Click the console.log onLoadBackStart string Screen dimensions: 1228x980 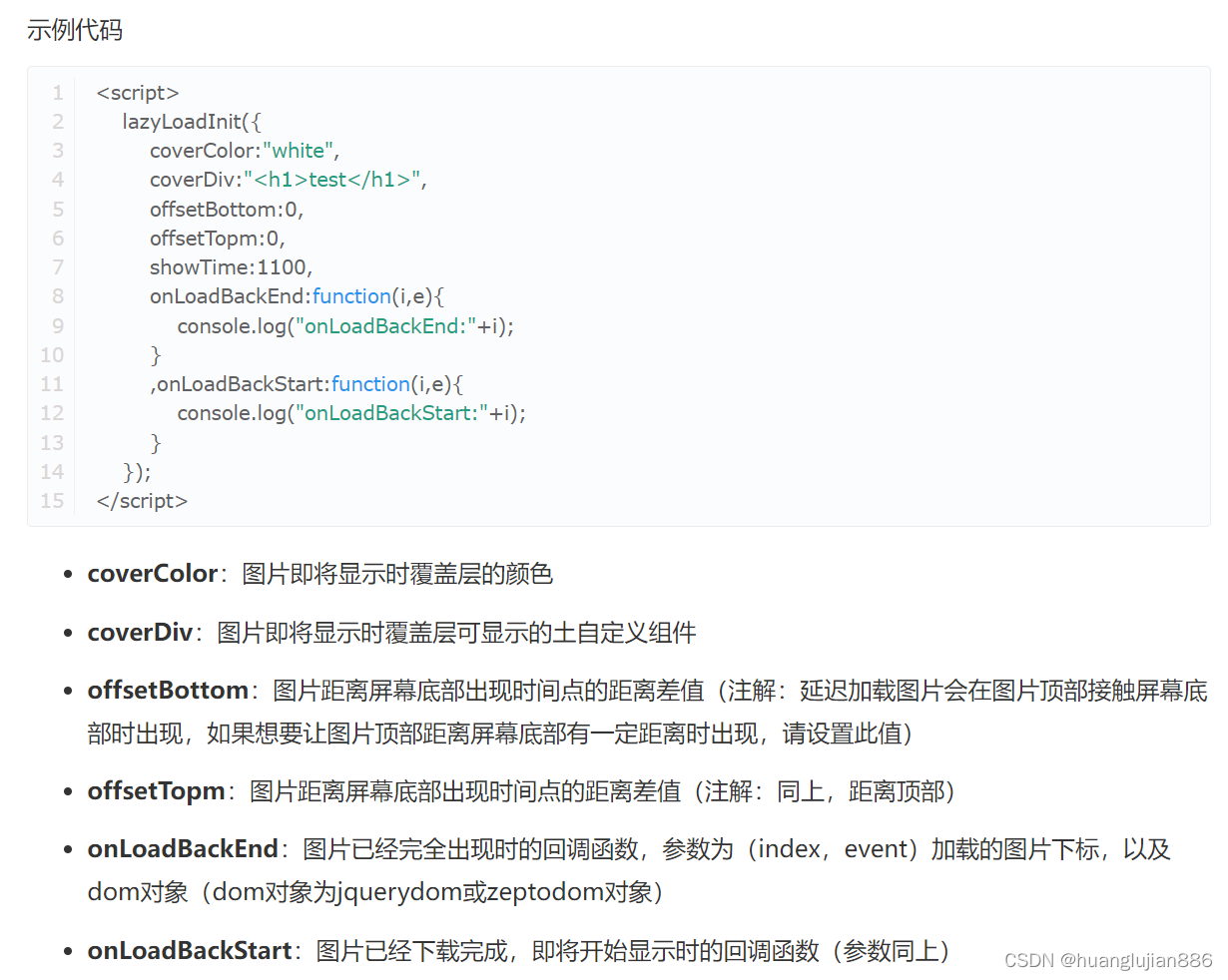pyautogui.click(x=389, y=412)
